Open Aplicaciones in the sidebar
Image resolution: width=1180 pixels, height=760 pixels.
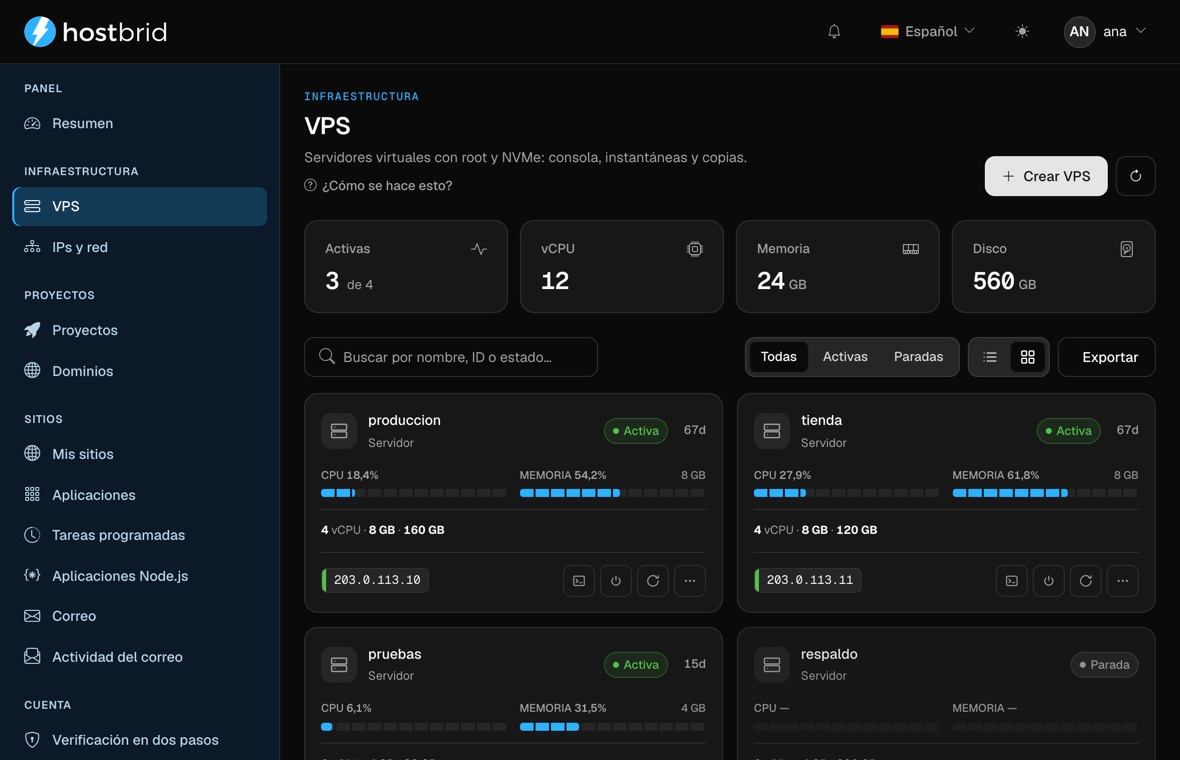[x=139, y=495]
